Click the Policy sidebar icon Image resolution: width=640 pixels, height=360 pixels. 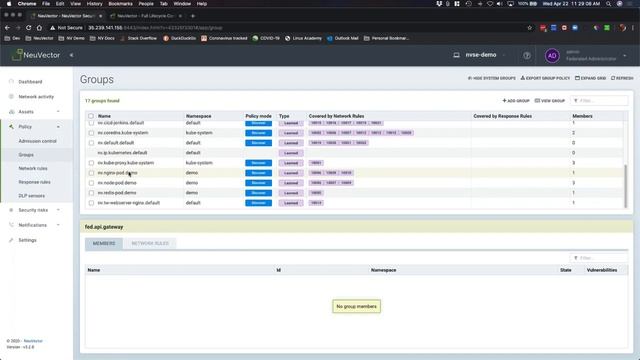11,127
